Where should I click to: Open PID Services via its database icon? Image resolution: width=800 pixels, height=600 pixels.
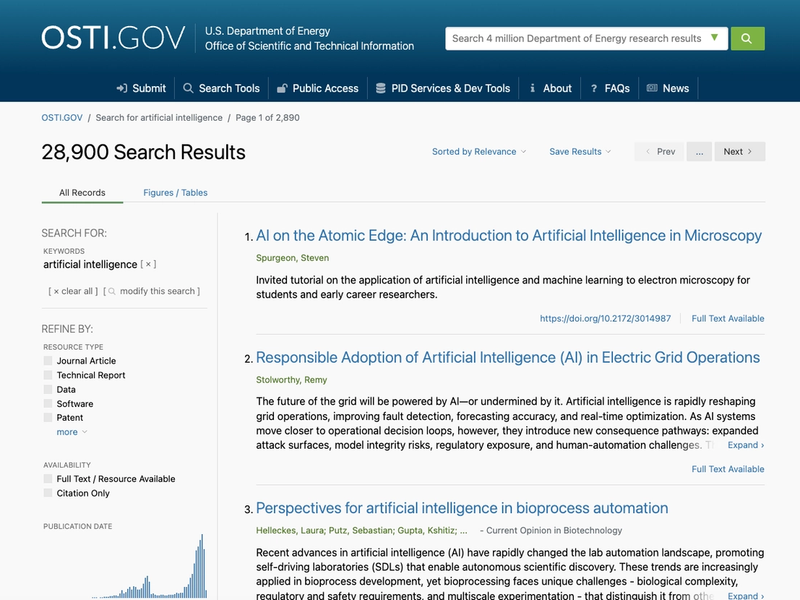[379, 88]
